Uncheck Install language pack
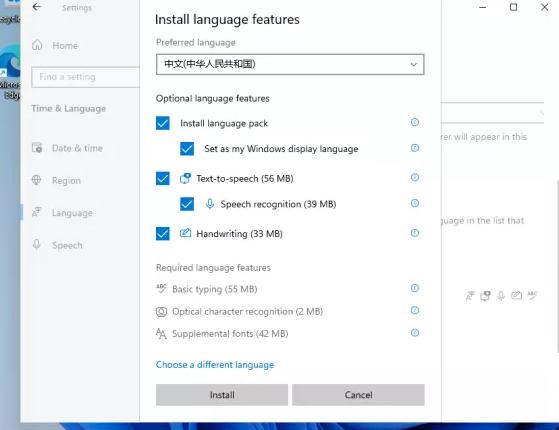This screenshot has width=559, height=430. click(163, 123)
